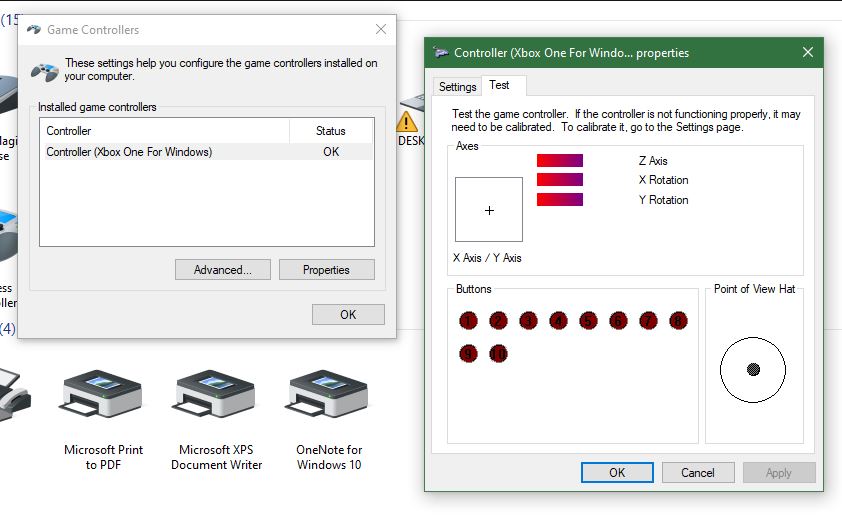Screen dimensions: 842x515
Task: Click button indicator 2 in the Buttons group
Action: [x=498, y=321]
